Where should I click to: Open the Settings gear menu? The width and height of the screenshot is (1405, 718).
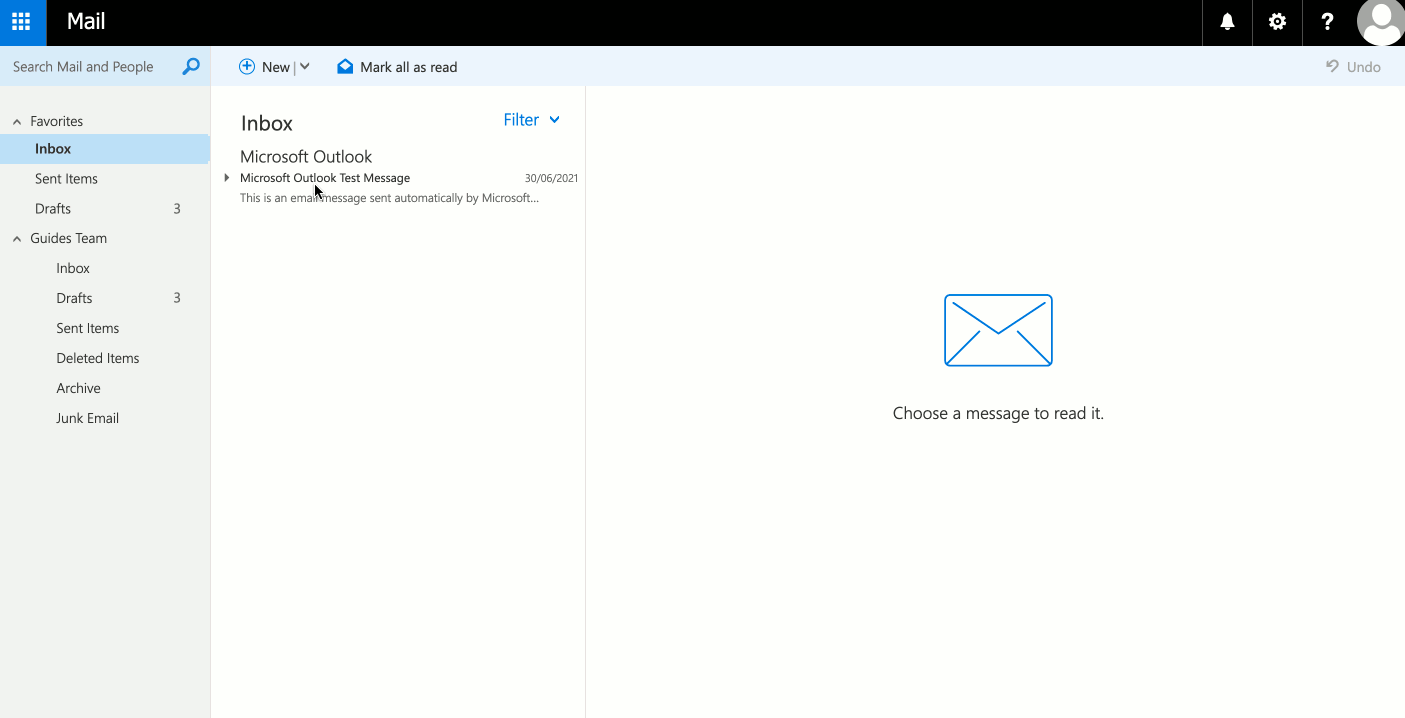[1276, 22]
